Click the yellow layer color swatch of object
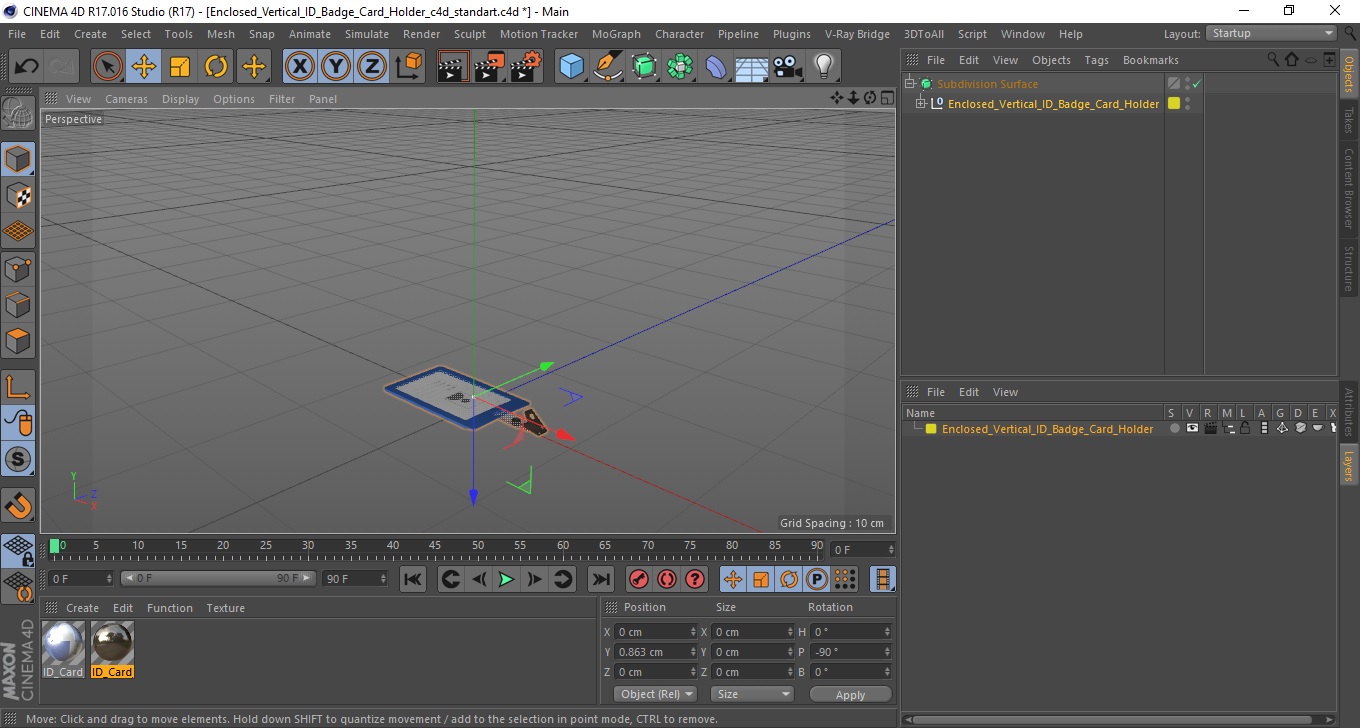The image size is (1360, 728). 1174,103
